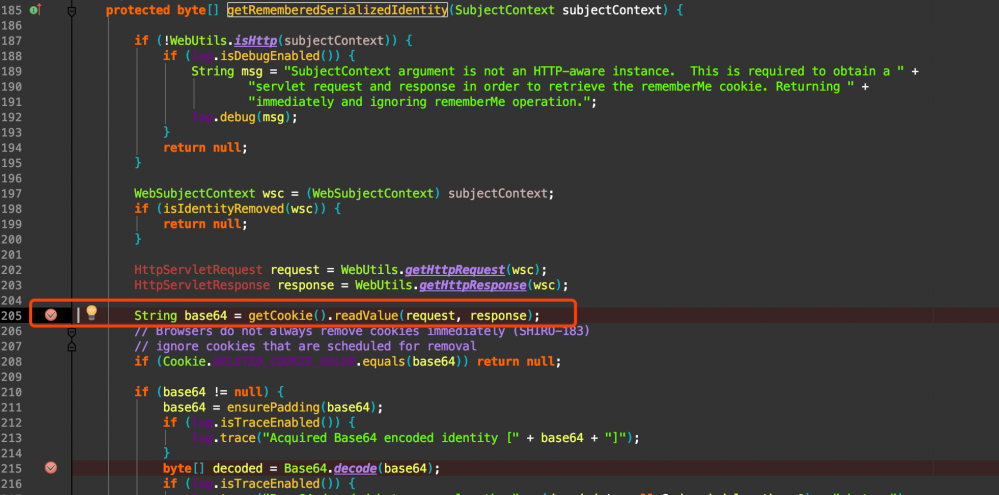The width and height of the screenshot is (999, 495).
Task: Click the HttpServletResponse type on line 203
Action: point(201,285)
